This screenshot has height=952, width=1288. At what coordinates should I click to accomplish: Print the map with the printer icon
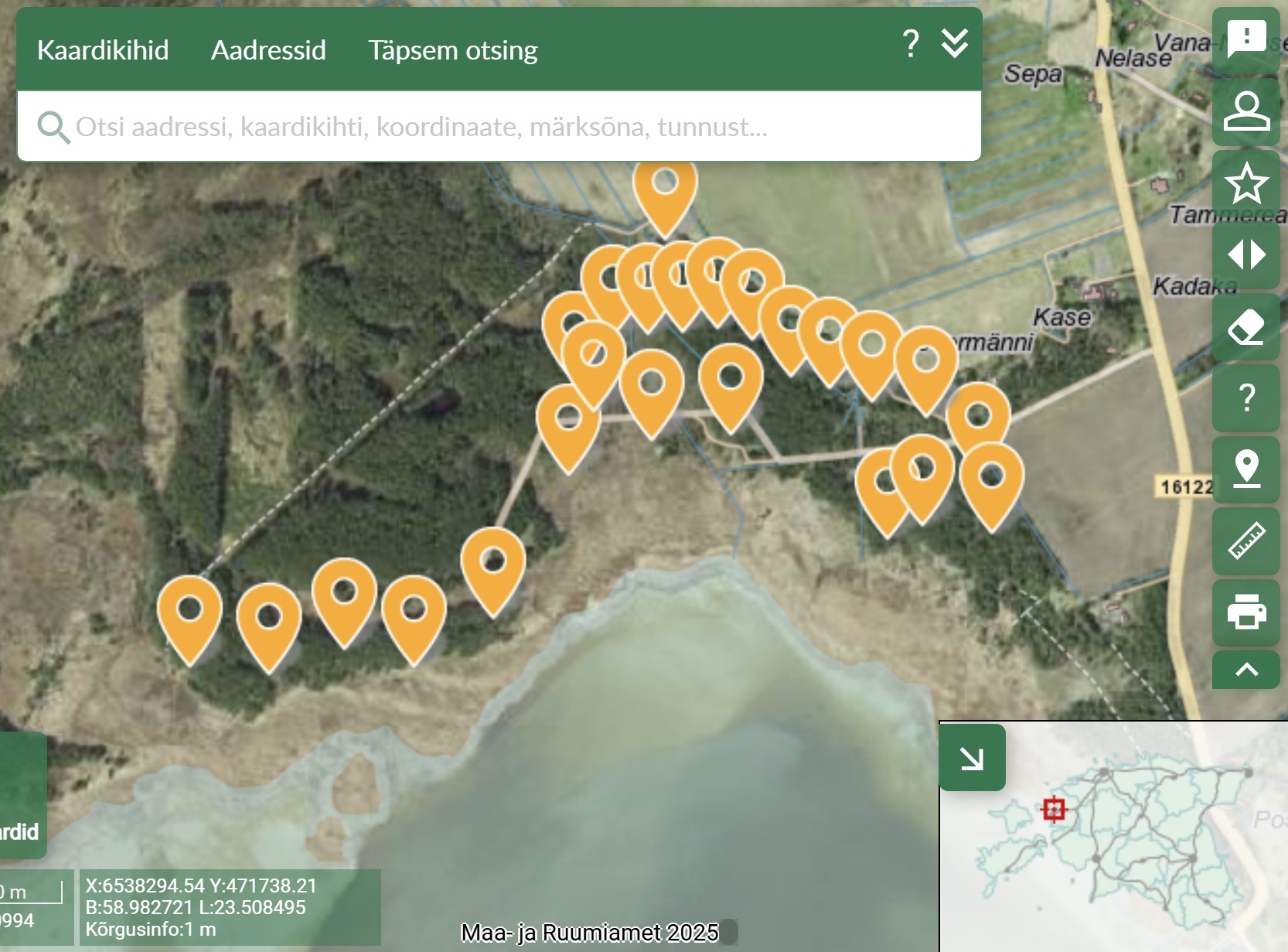[x=1245, y=612]
